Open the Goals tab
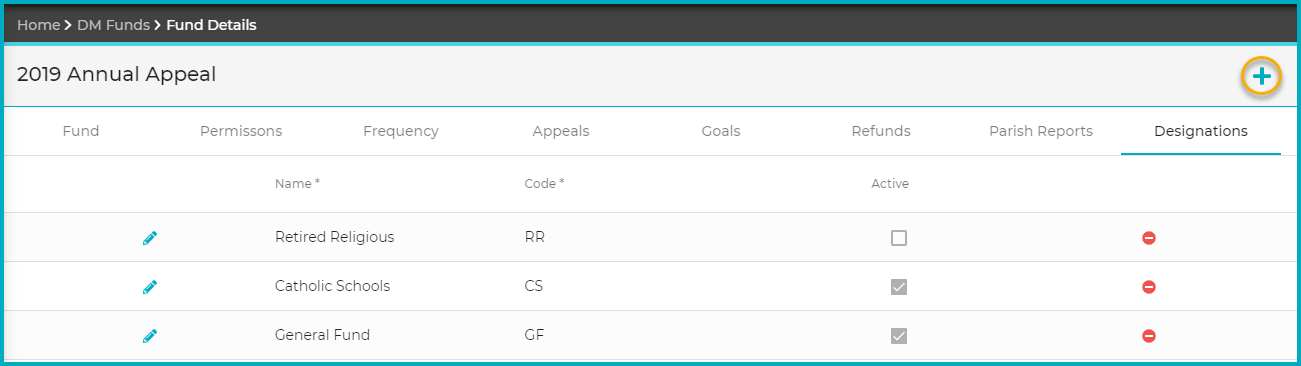 (721, 131)
